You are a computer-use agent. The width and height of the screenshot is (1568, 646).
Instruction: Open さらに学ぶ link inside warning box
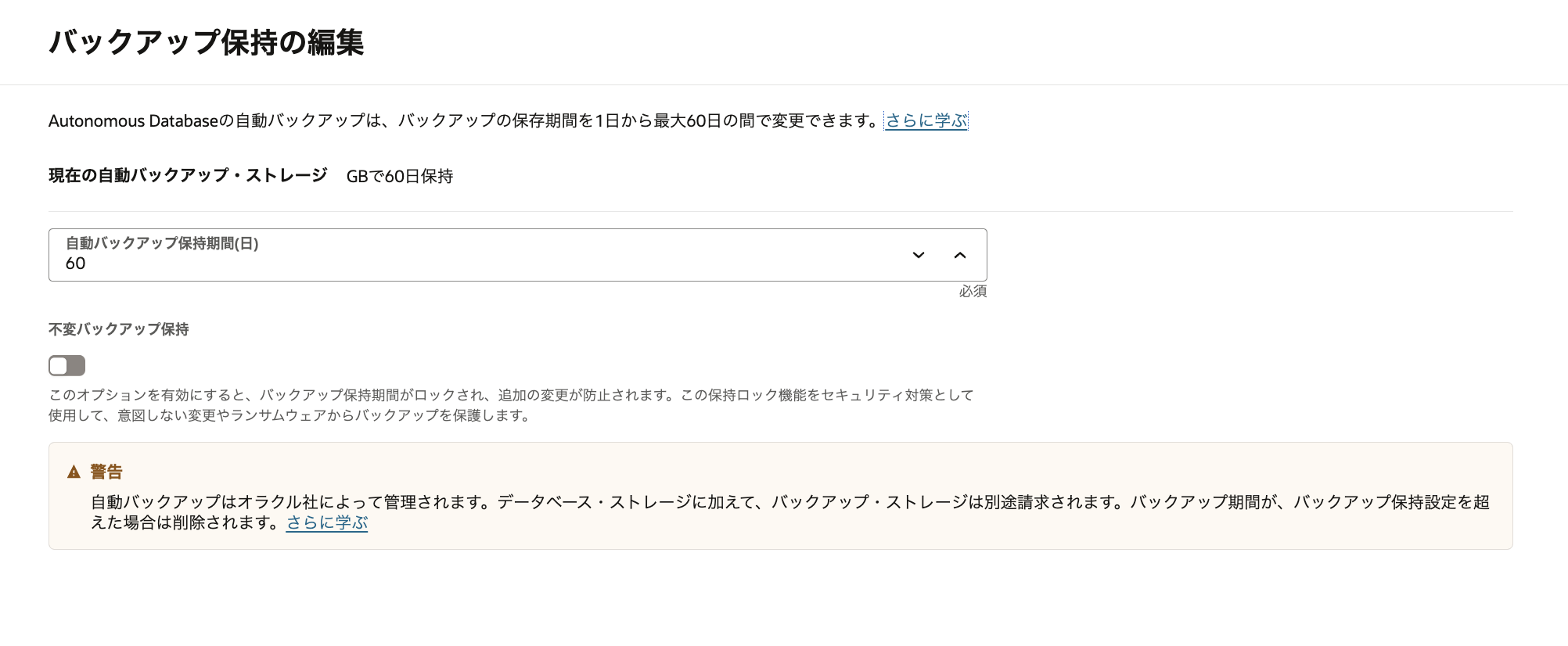coord(327,522)
